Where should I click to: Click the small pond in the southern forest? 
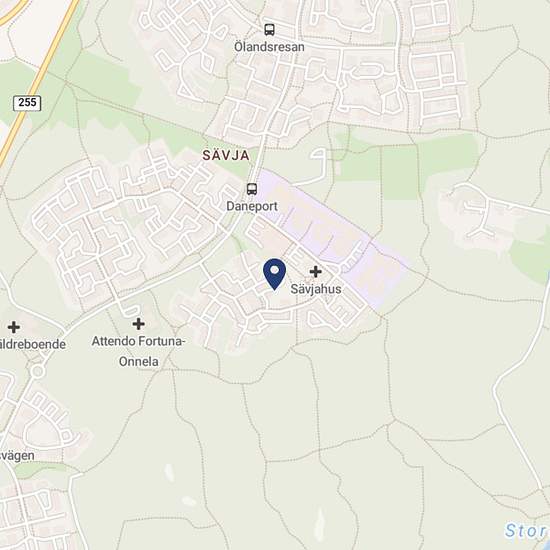tap(320, 519)
